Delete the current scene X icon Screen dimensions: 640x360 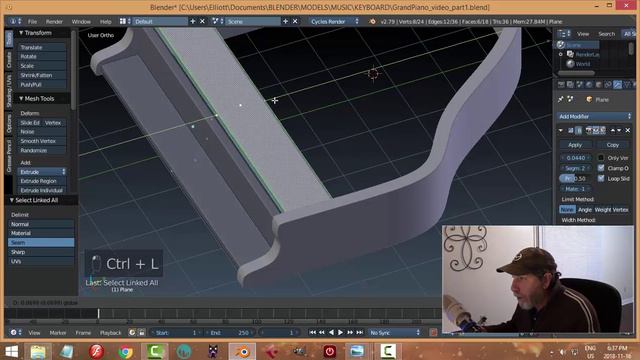295,21
